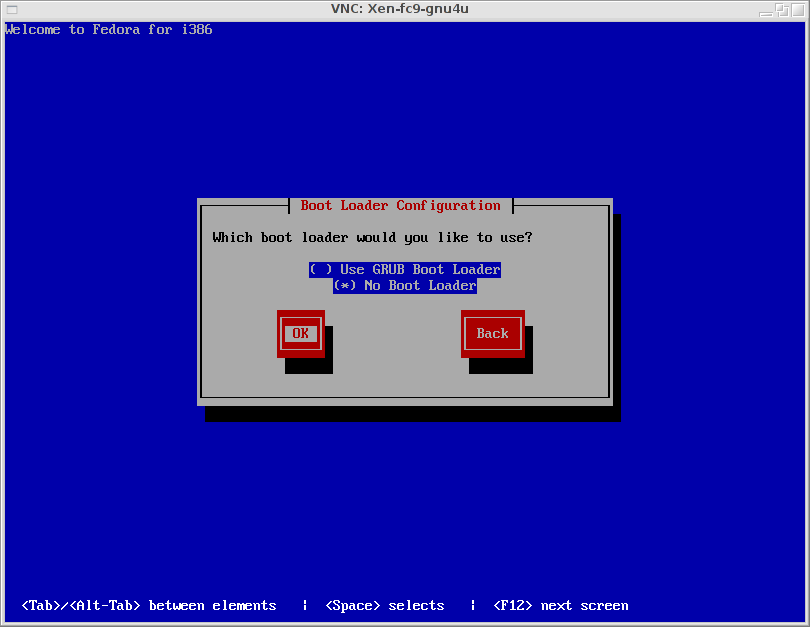Restore the VNC window size

click(x=783, y=10)
